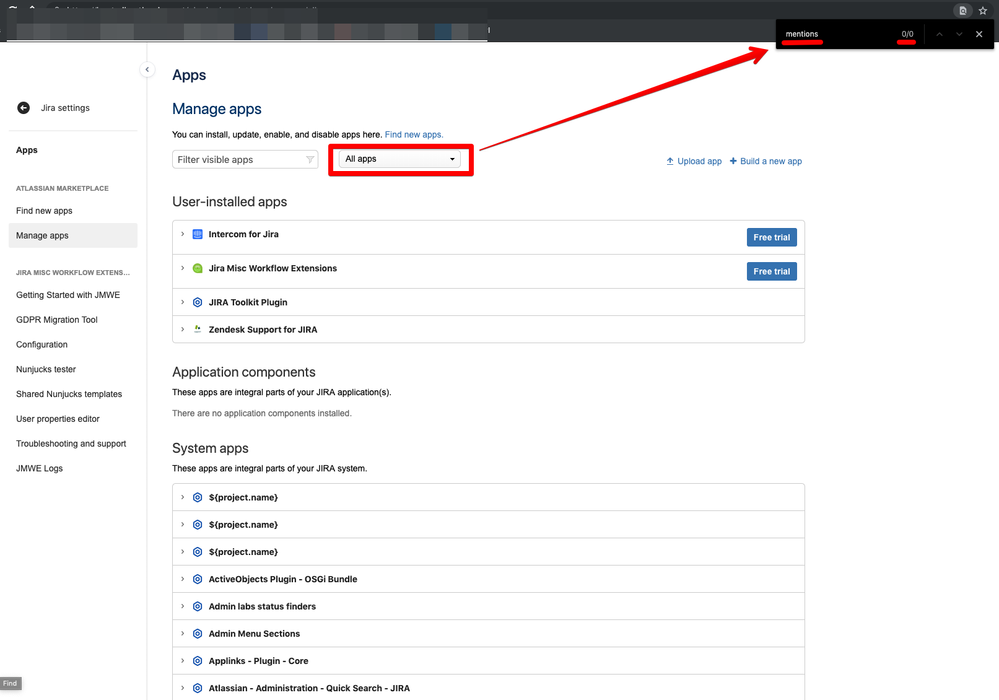Close the browser find bar

pyautogui.click(x=979, y=34)
